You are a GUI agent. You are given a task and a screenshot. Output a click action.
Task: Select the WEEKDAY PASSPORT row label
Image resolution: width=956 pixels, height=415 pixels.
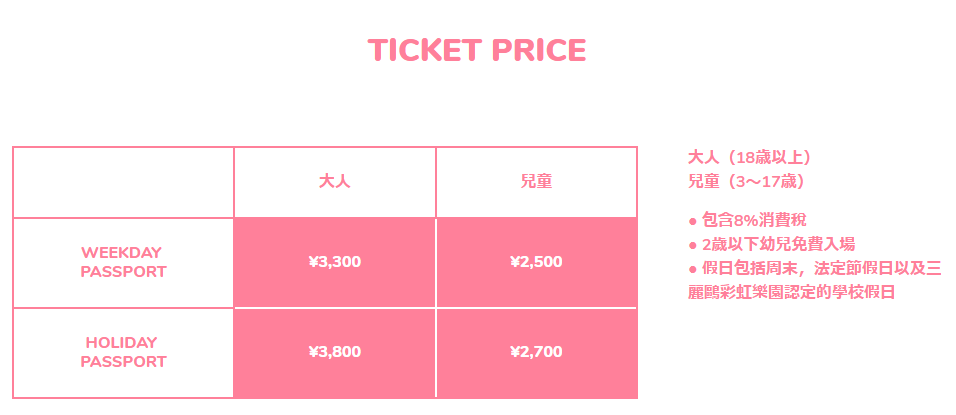tap(123, 262)
